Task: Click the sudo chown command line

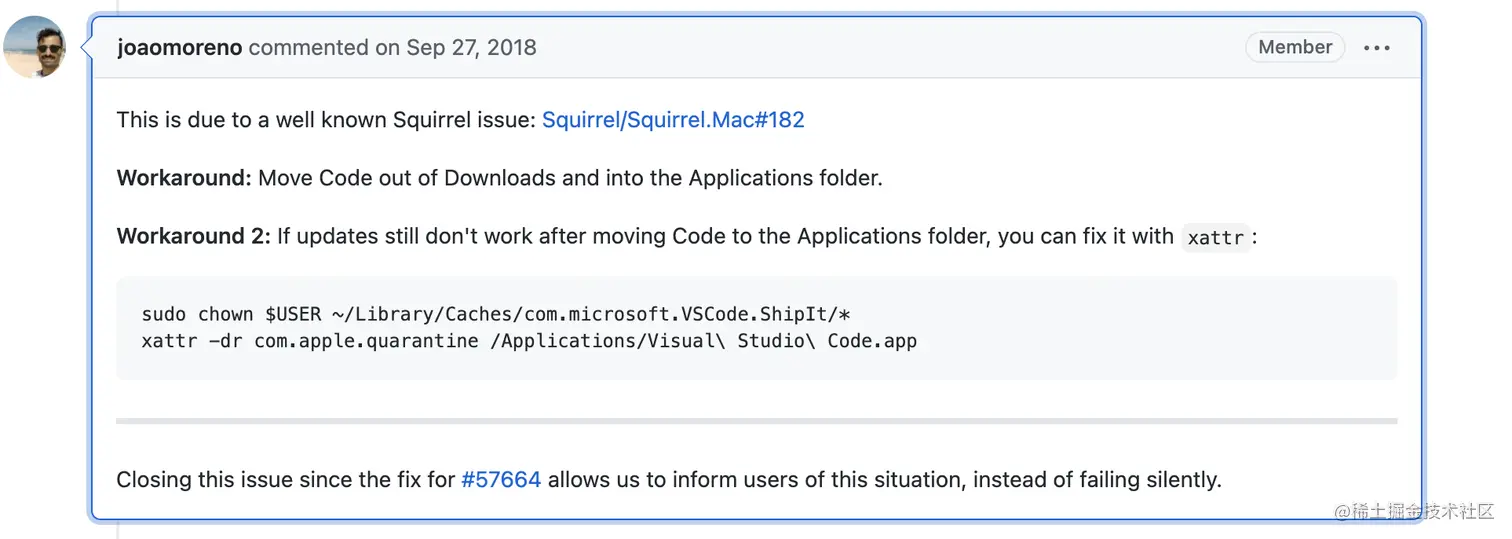Action: tap(495, 314)
